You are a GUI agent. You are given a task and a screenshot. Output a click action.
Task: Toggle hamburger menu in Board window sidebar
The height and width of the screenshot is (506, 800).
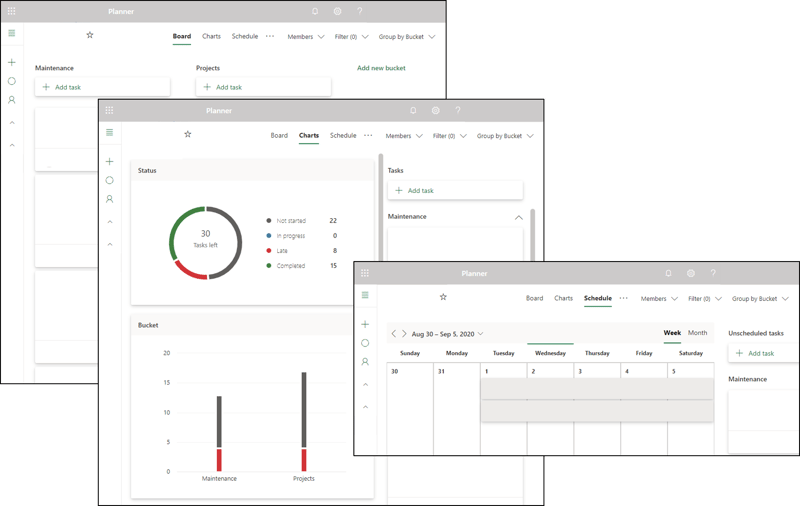tap(12, 33)
